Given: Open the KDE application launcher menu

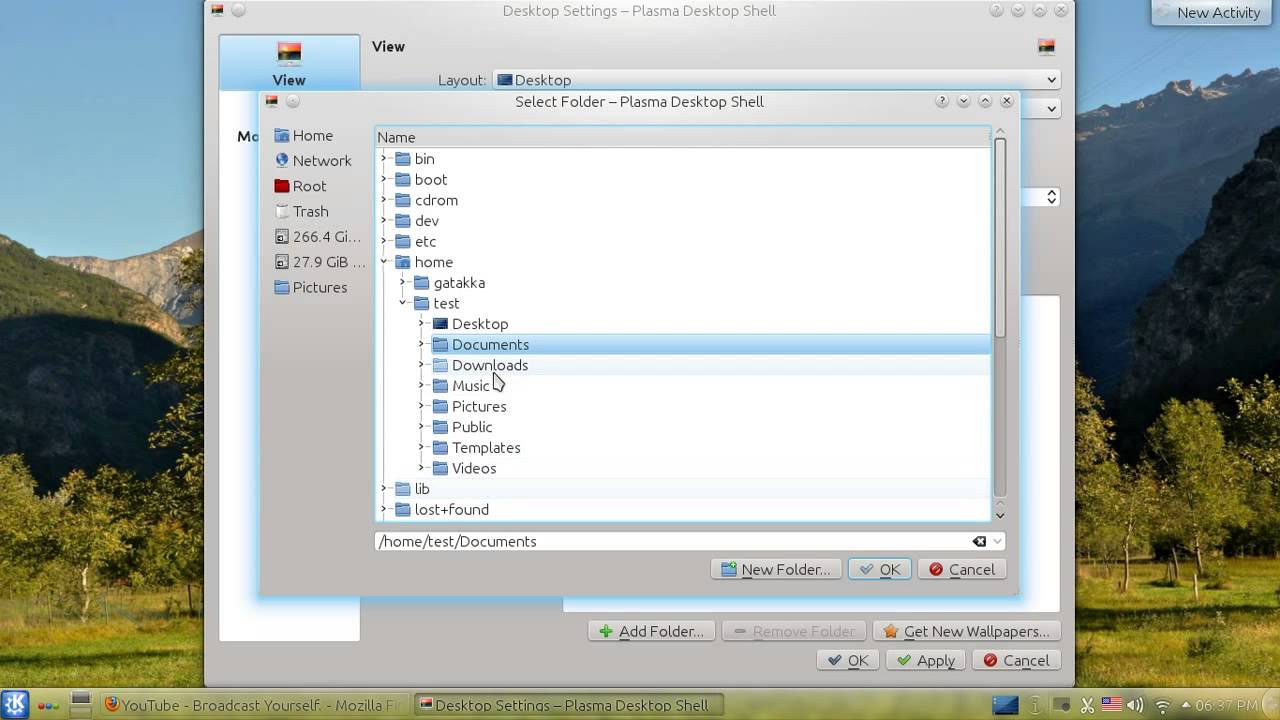Looking at the screenshot, I should pyautogui.click(x=15, y=704).
